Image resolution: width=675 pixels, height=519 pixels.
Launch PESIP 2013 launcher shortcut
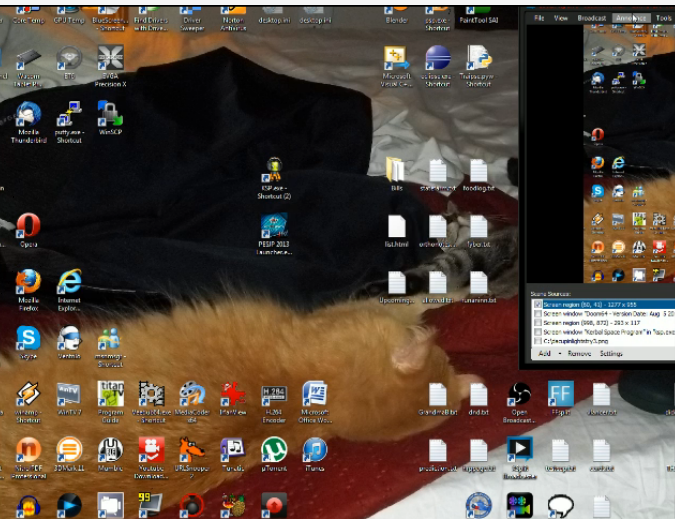pyautogui.click(x=274, y=234)
